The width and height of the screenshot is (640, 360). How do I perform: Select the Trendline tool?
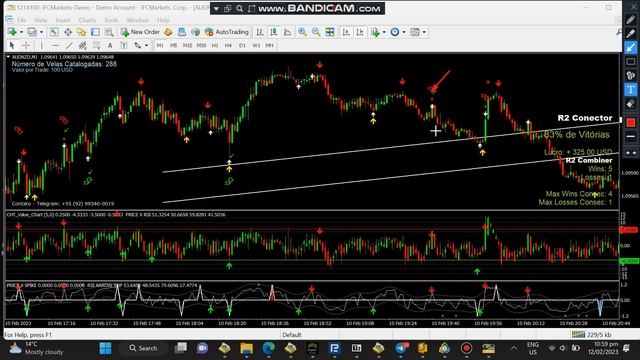69,45
